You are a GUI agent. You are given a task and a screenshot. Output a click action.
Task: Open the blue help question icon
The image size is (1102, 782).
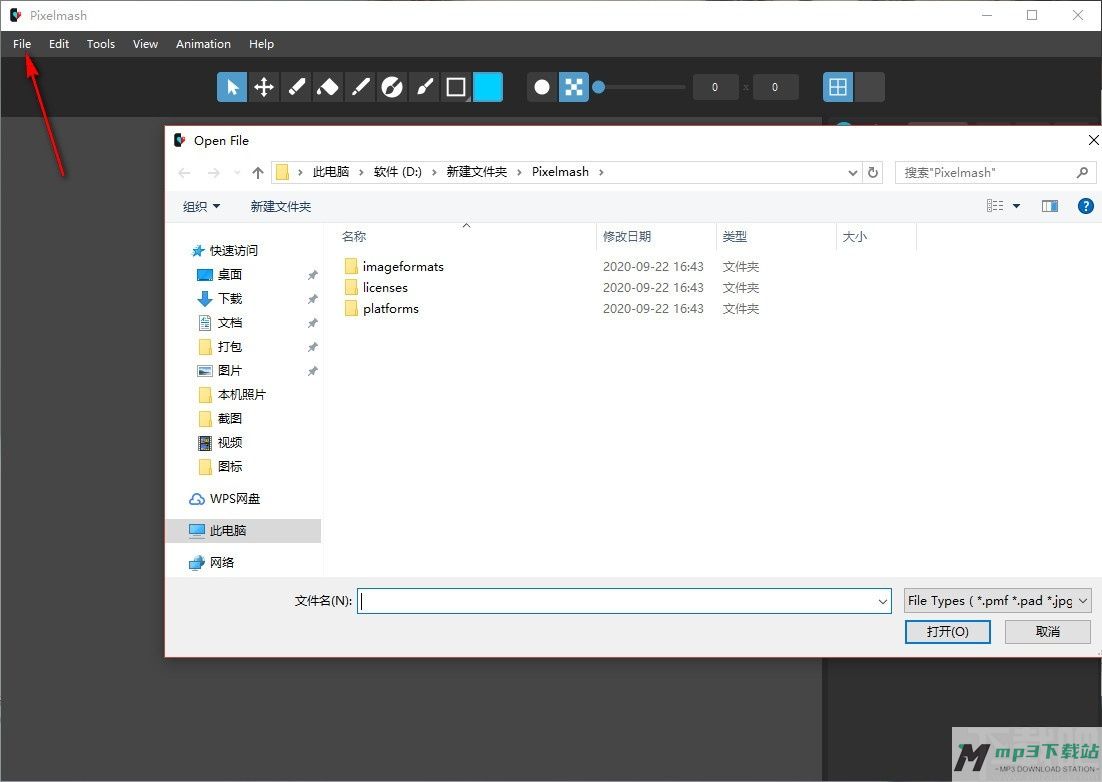pyautogui.click(x=1085, y=206)
